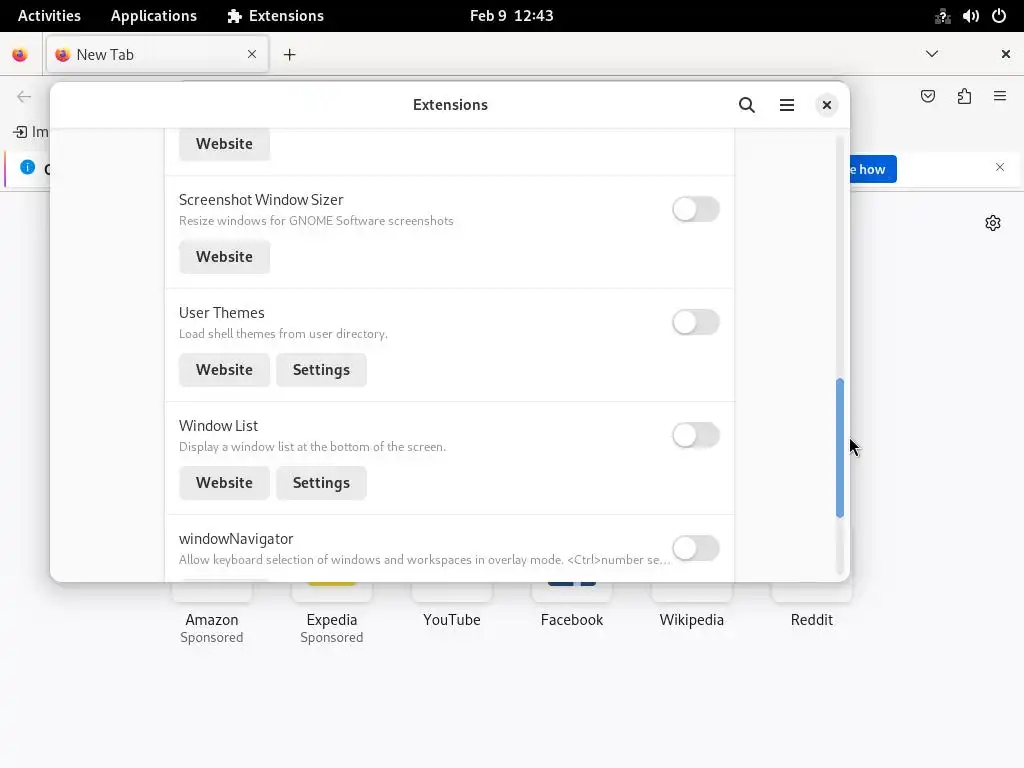
Task: Click 'Screenshot Window Sizer' extension name
Action: pos(261,200)
